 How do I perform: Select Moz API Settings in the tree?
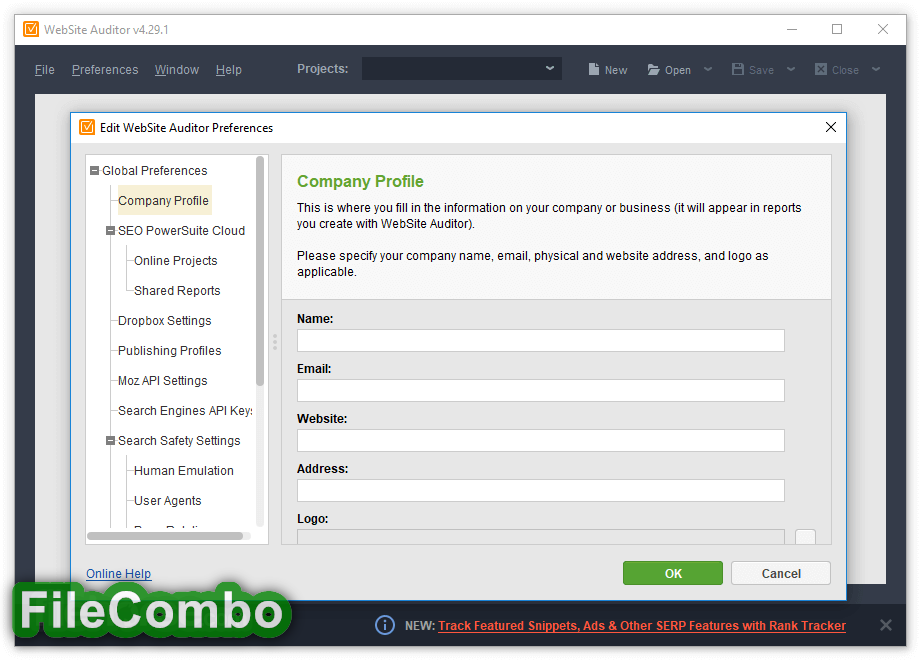(163, 380)
